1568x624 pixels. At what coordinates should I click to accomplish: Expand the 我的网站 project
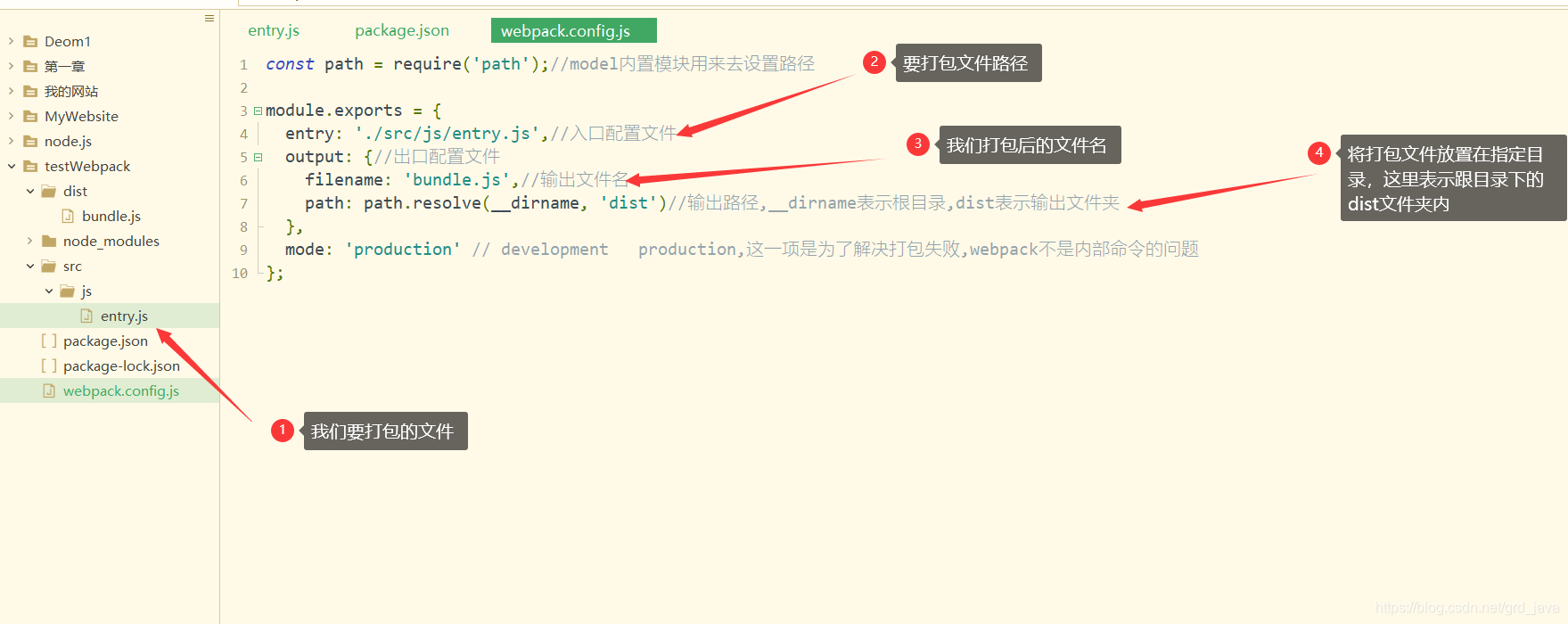(11, 91)
